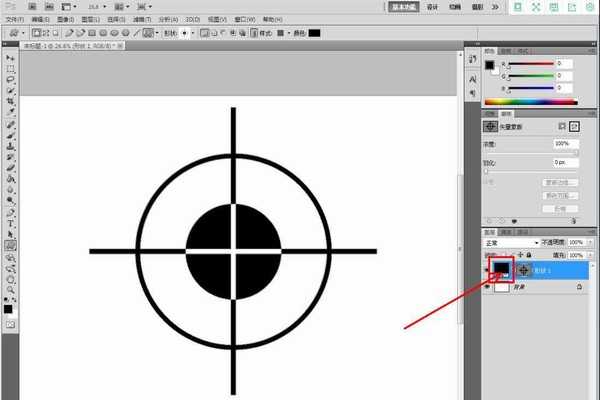Open the layer blend mode dropdown
Screen dimensions: 600x400
coord(511,243)
